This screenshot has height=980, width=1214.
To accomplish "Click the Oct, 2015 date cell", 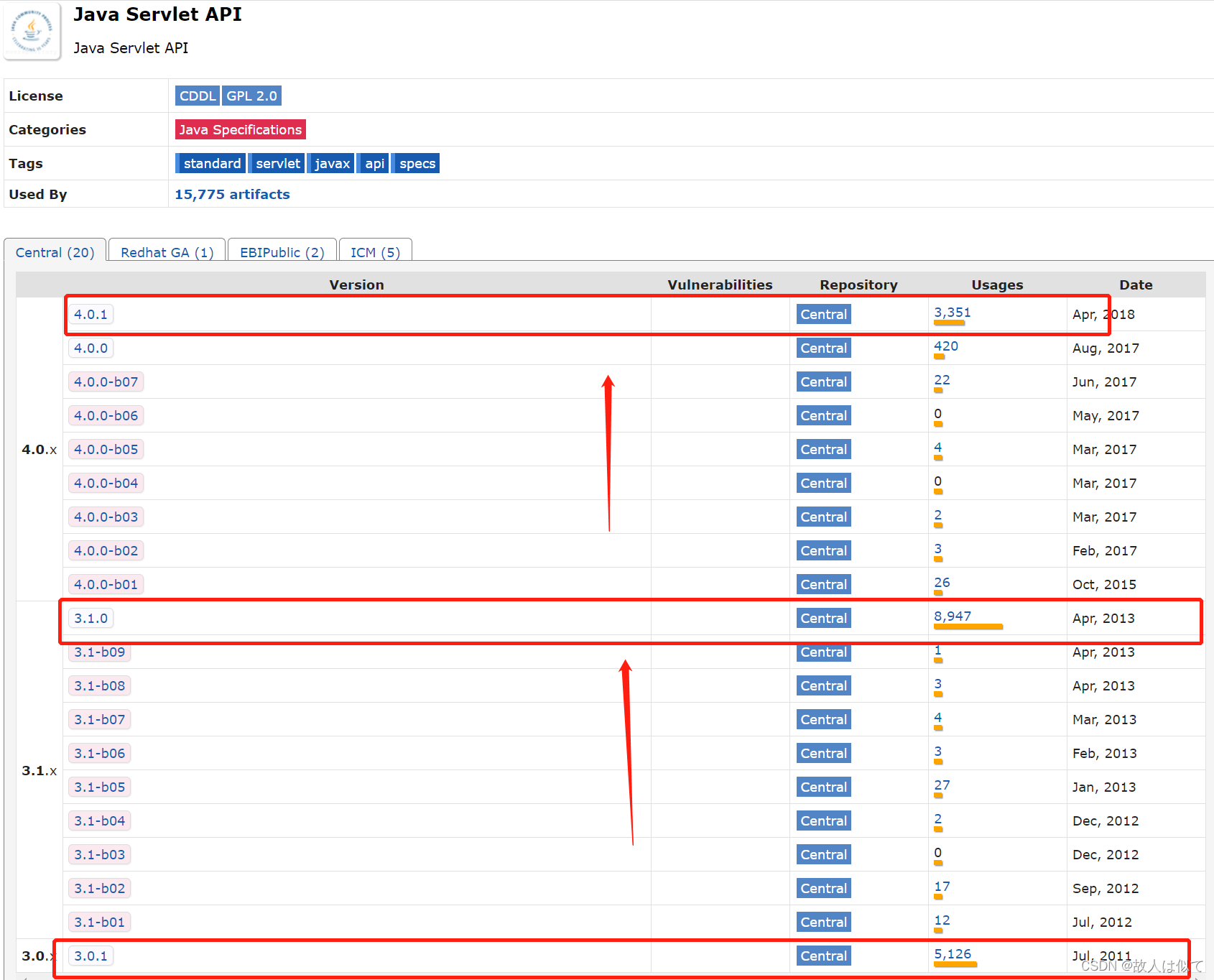I will (1104, 584).
